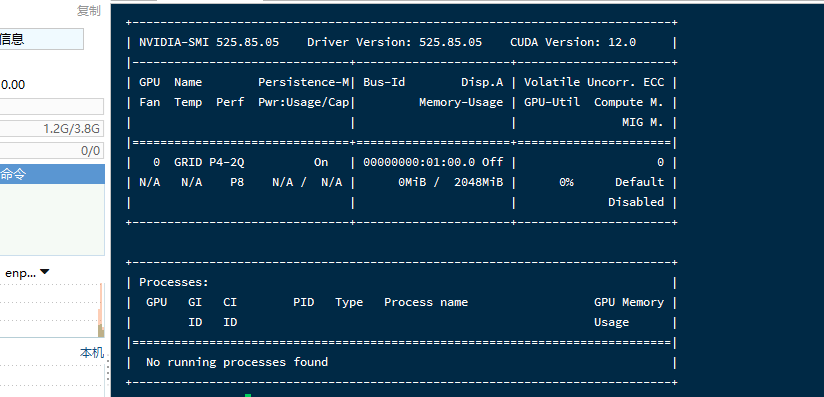
Task: Expand the enp network interface dropdown arrow
Action: (44, 272)
